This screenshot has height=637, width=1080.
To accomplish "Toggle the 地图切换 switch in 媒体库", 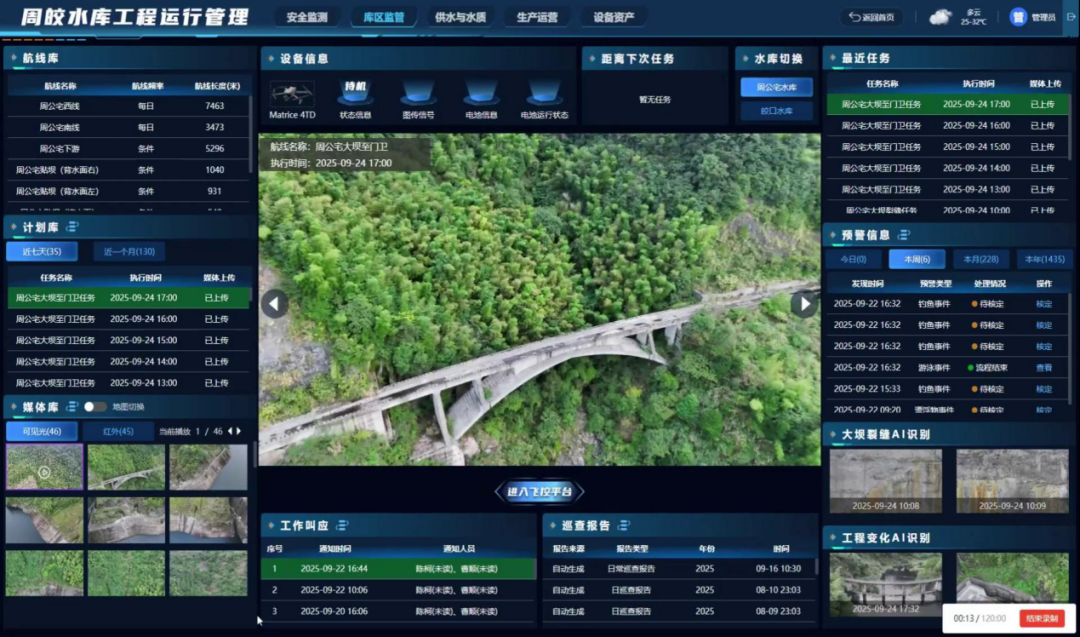I will [x=95, y=407].
